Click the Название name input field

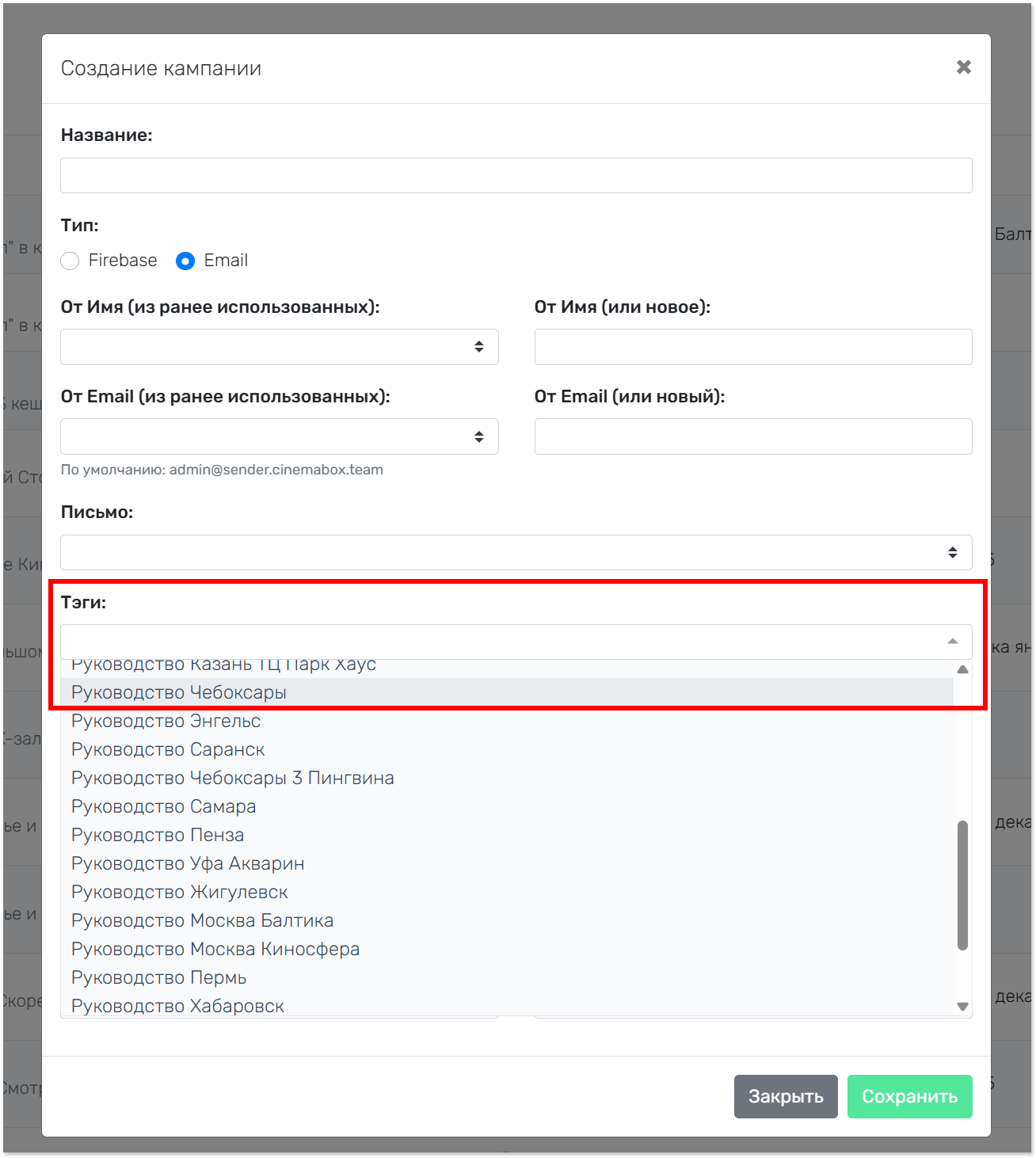[x=516, y=175]
